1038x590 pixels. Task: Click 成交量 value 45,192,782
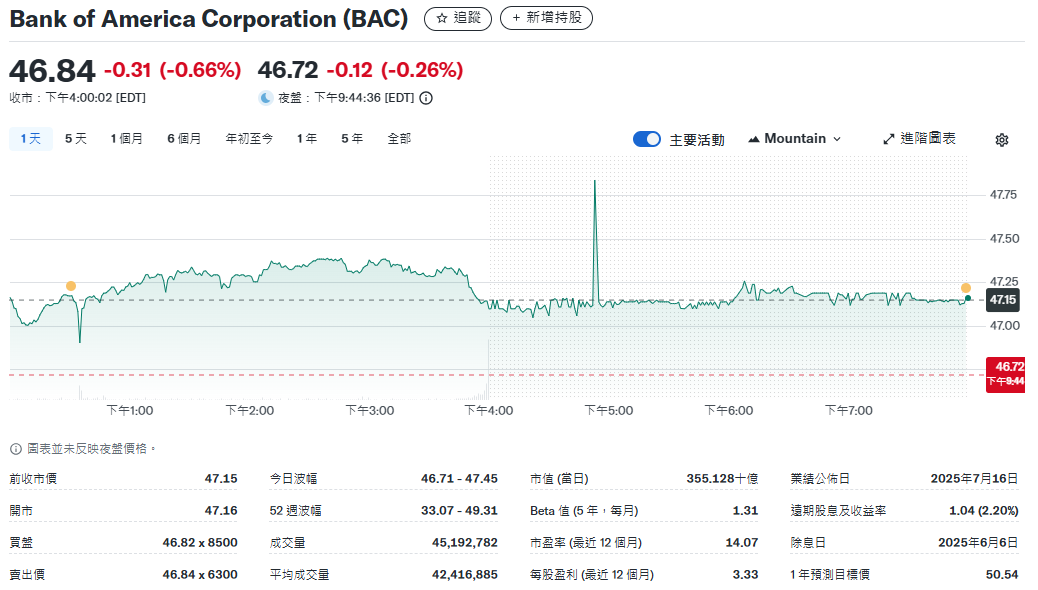point(465,542)
